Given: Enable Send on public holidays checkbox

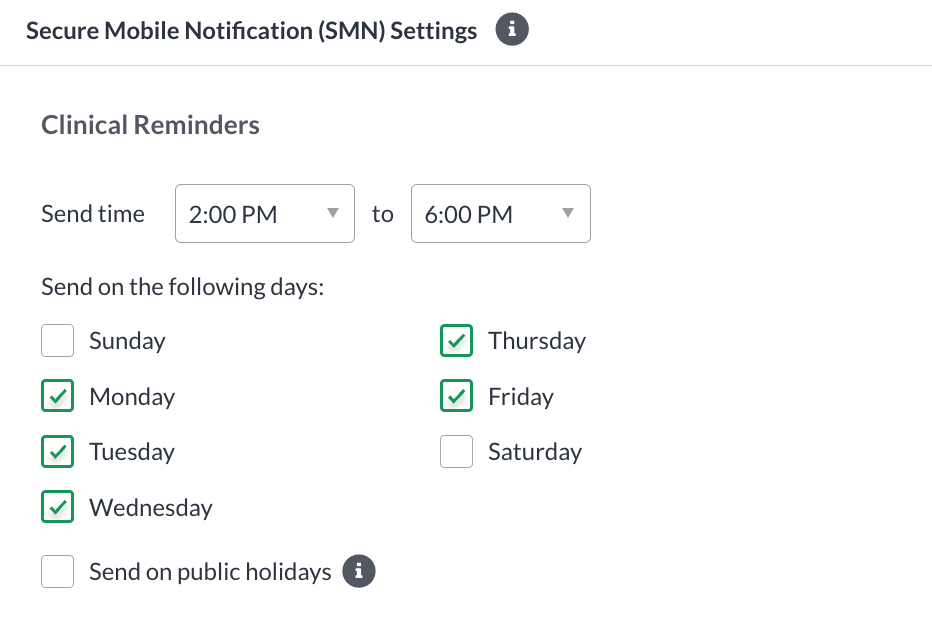Looking at the screenshot, I should tap(58, 571).
